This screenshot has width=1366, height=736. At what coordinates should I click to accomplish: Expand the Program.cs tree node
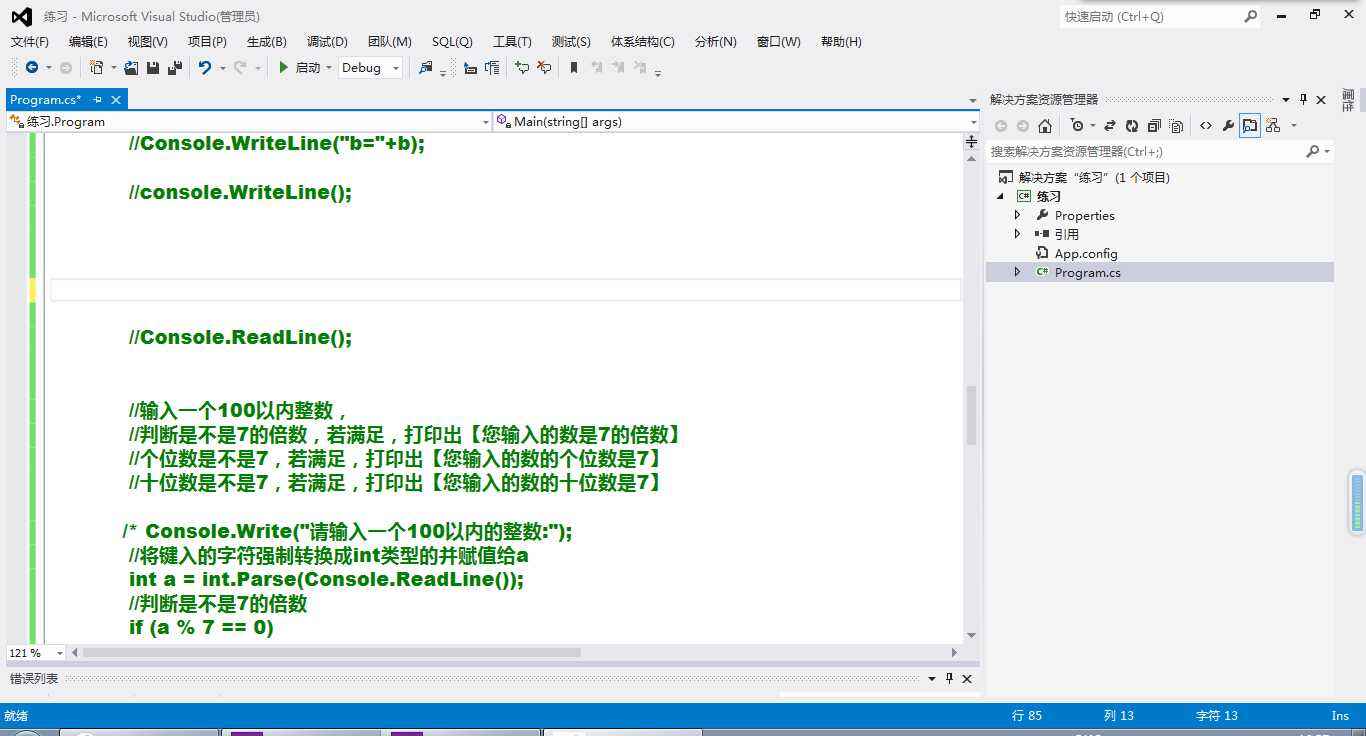click(x=1018, y=272)
